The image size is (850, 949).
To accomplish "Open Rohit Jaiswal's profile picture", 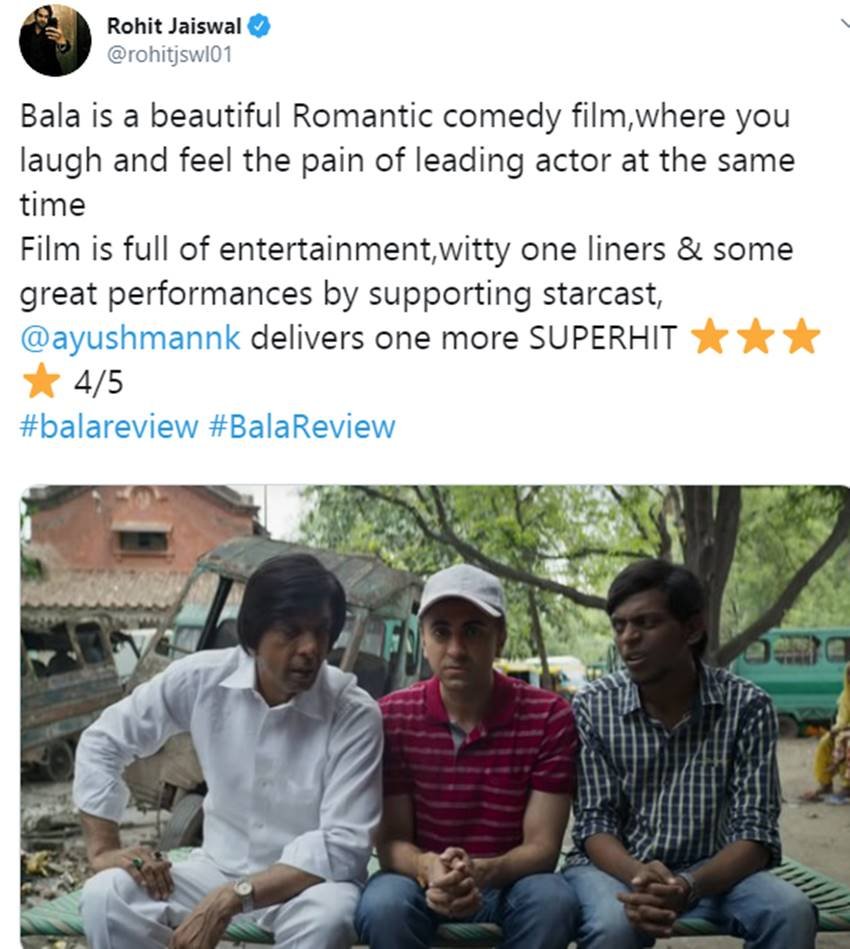I will pos(55,40).
